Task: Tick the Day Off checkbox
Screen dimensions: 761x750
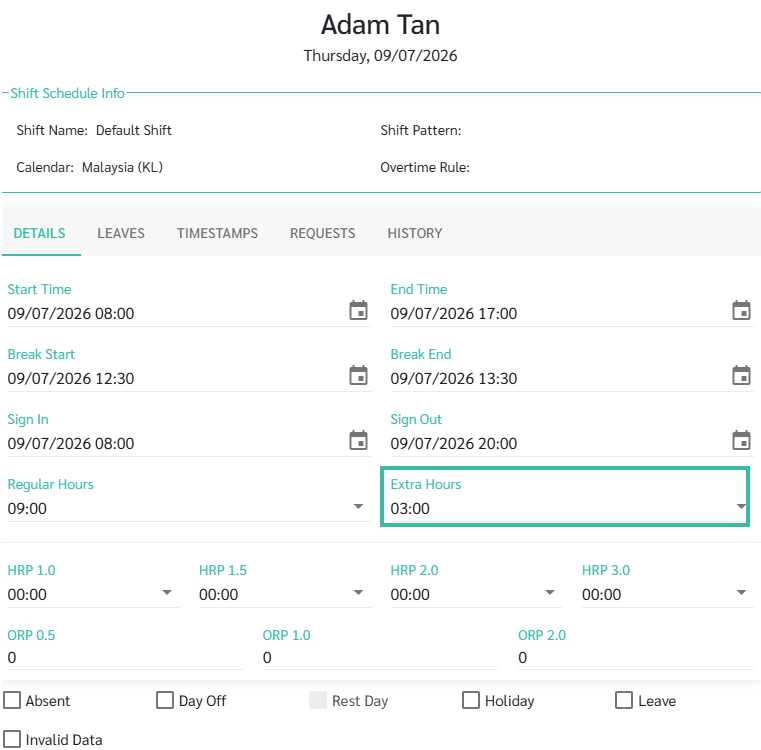Action: (x=165, y=700)
